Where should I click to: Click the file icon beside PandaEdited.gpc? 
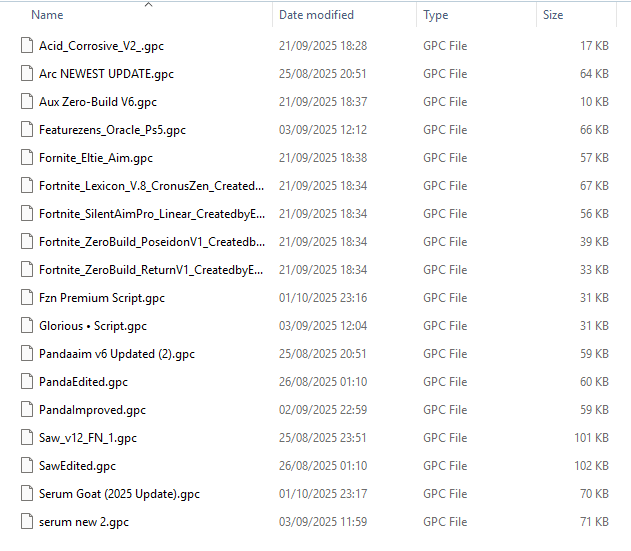click(x=27, y=381)
